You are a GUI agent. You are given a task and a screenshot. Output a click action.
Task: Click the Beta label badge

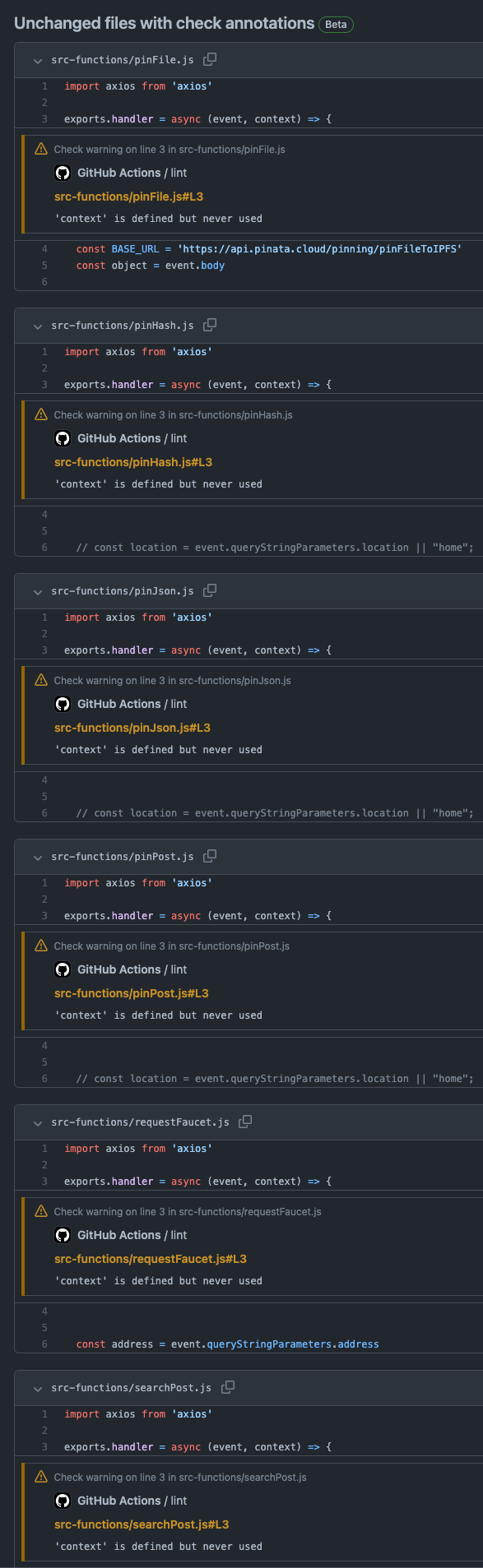pyautogui.click(x=336, y=25)
